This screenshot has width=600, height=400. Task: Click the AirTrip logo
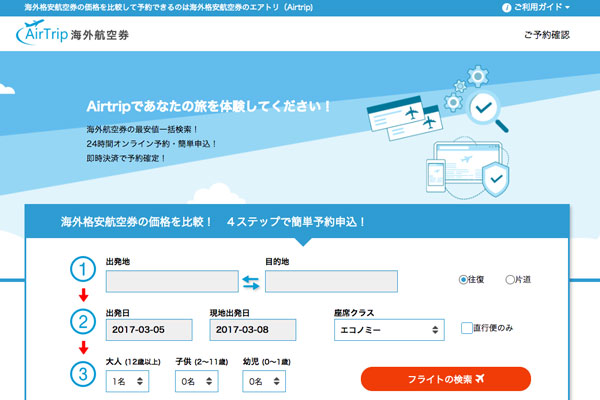click(x=72, y=33)
